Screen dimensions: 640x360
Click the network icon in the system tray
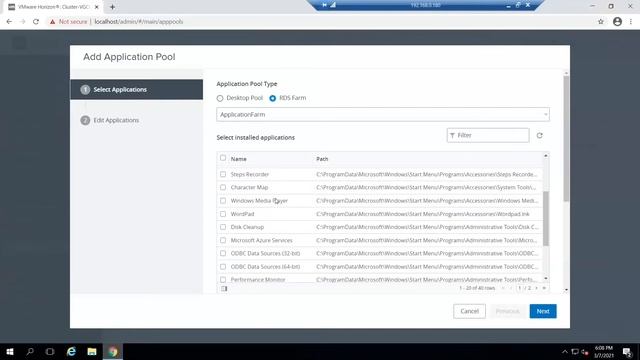click(x=575, y=351)
